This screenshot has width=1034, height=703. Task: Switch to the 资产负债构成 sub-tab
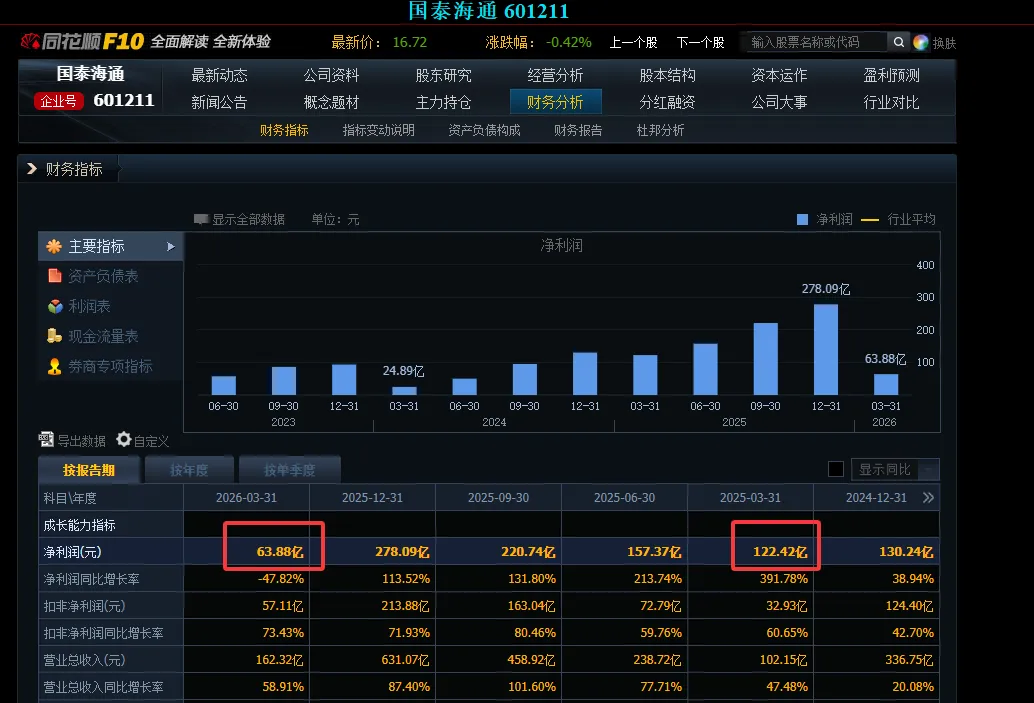pyautogui.click(x=484, y=130)
